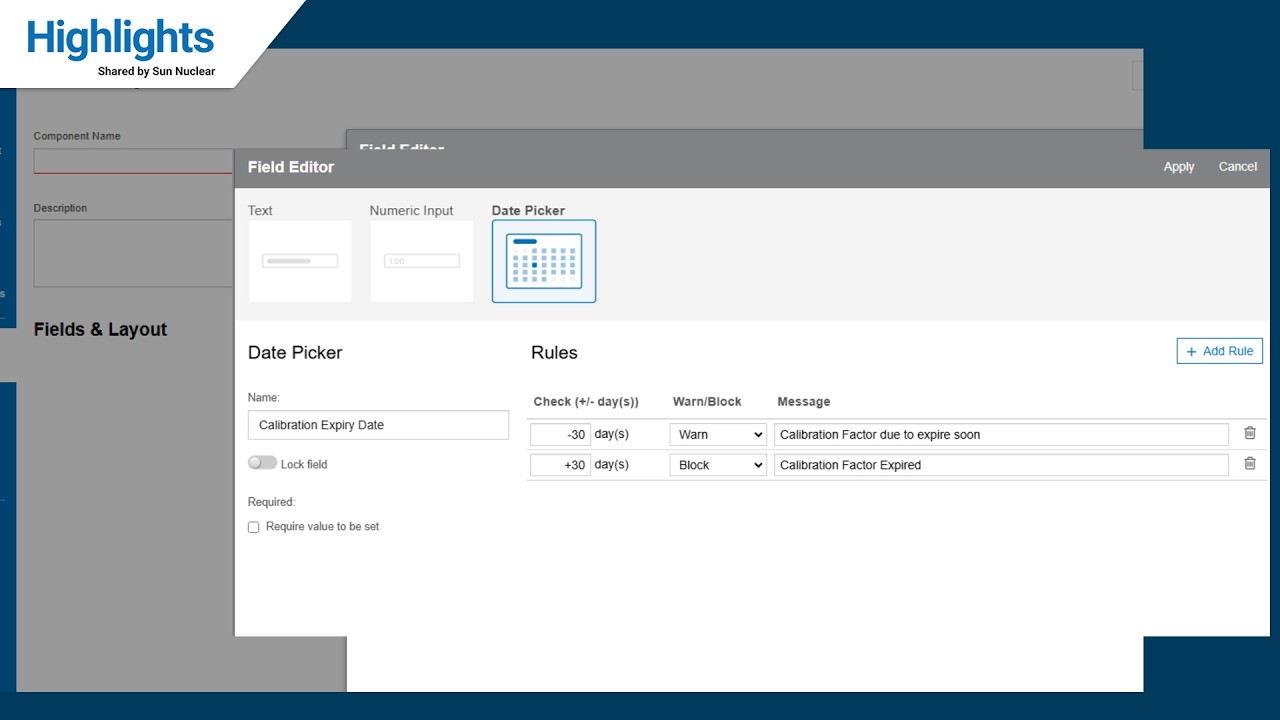Click the 'Check (+/- day(s))' column header
The height and width of the screenshot is (720, 1280).
[x=586, y=402]
